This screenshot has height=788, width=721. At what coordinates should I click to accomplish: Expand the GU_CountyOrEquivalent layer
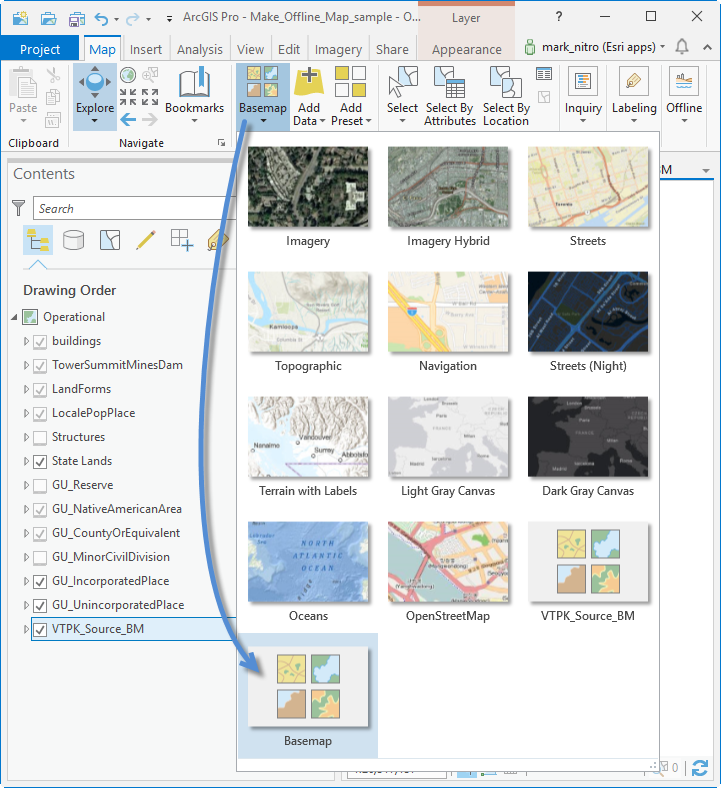click(x=26, y=533)
